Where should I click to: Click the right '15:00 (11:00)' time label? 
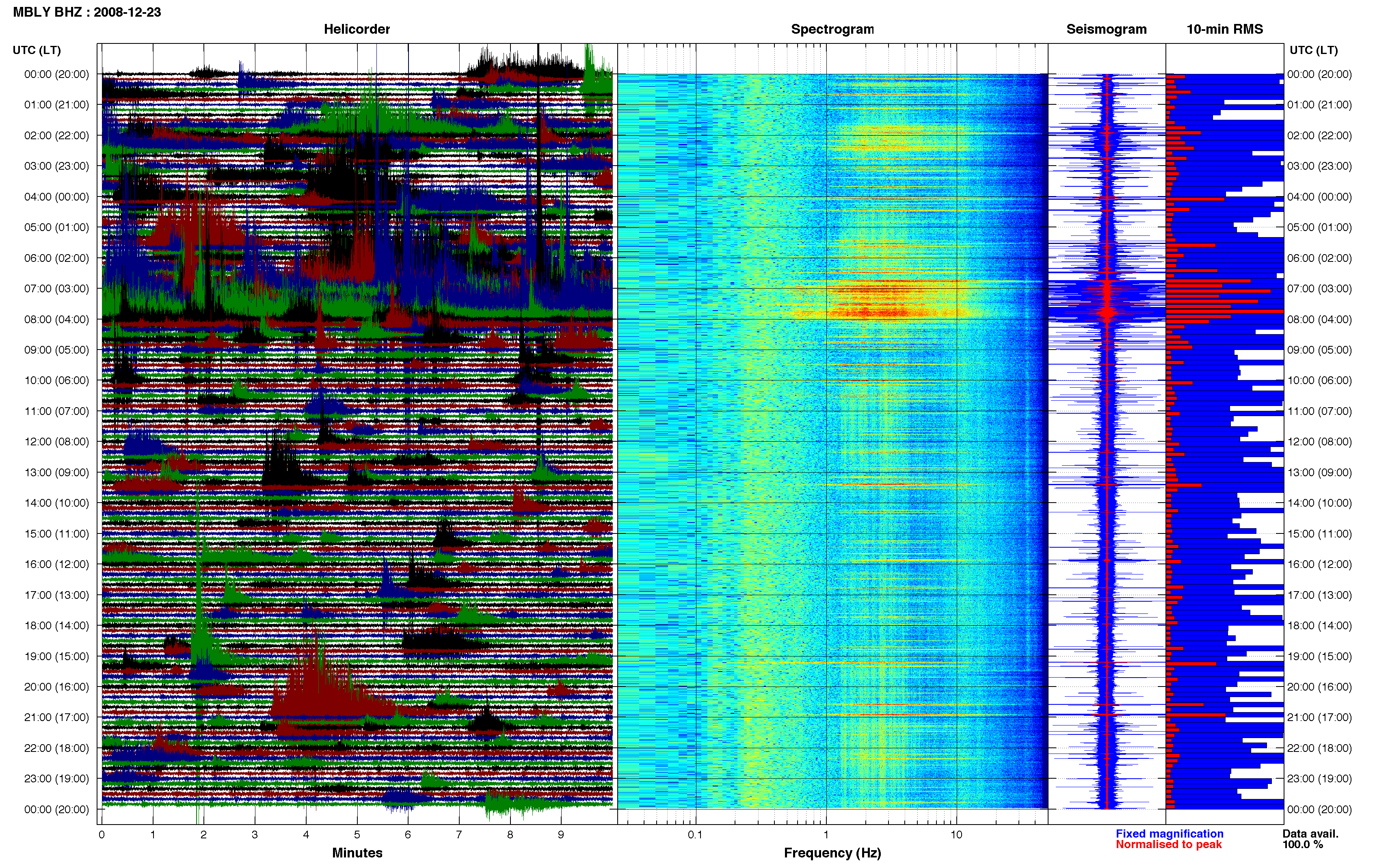point(1319,534)
